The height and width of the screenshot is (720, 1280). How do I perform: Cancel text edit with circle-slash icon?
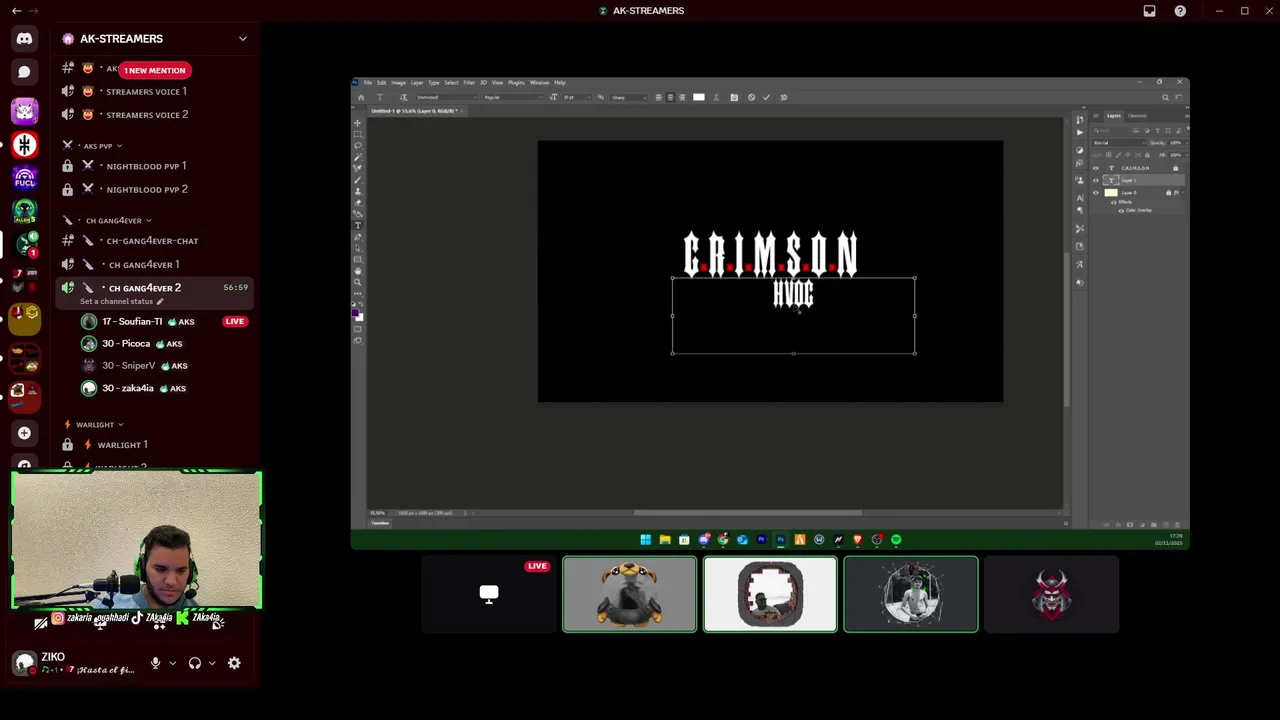[751, 97]
